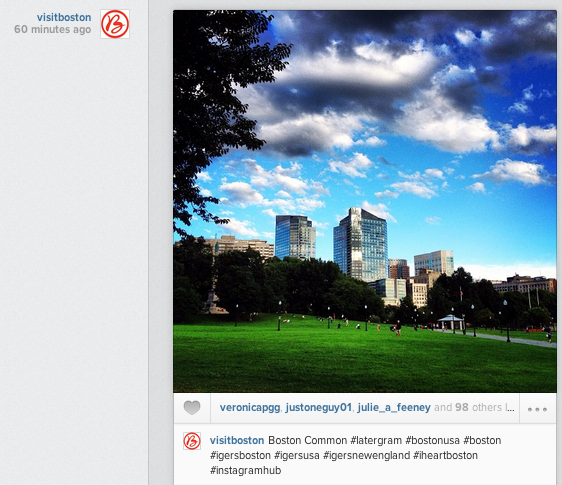Click the heart like icon
Image resolution: width=562 pixels, height=485 pixels.
pyautogui.click(x=192, y=408)
